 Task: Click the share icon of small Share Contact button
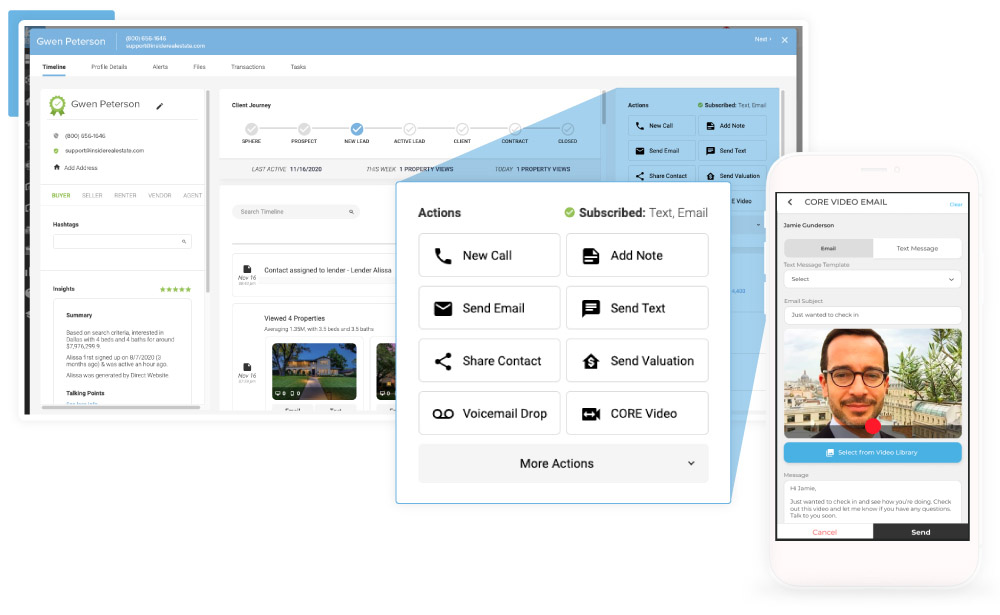(x=640, y=176)
